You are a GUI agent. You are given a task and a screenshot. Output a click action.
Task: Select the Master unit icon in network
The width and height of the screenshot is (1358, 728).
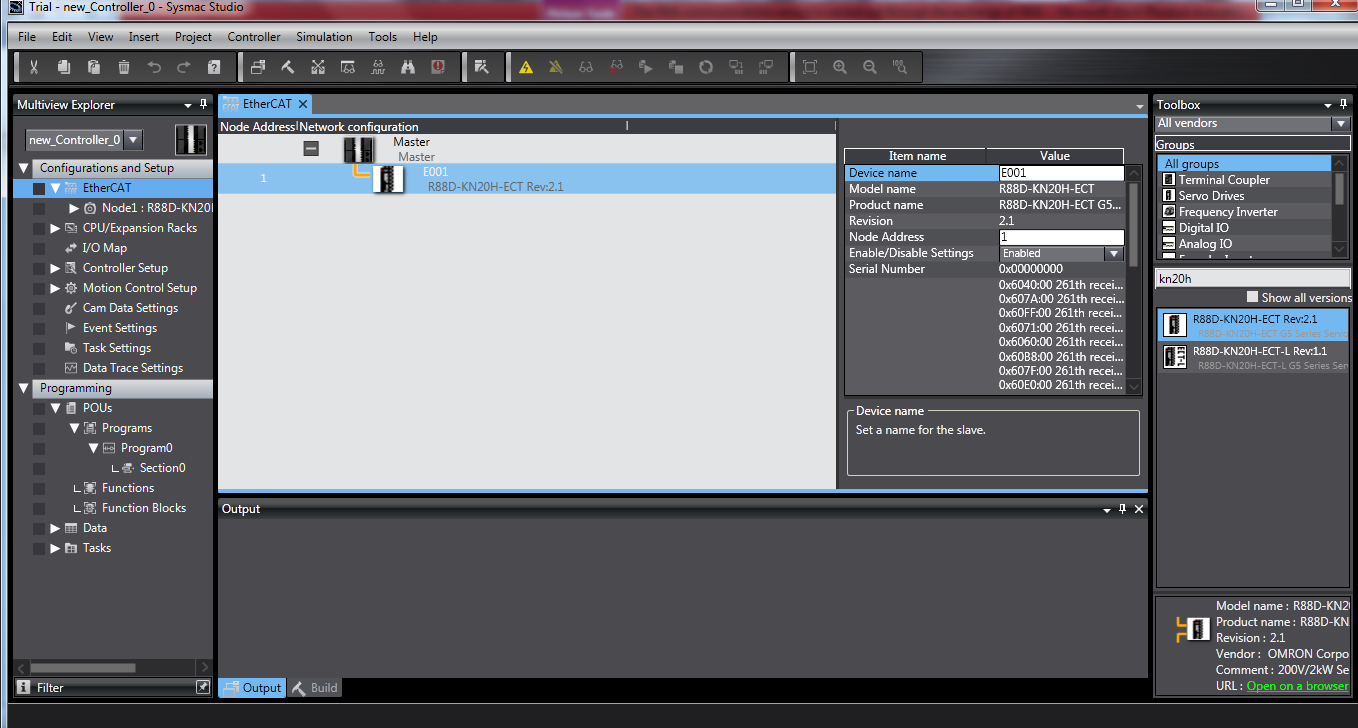pos(358,150)
